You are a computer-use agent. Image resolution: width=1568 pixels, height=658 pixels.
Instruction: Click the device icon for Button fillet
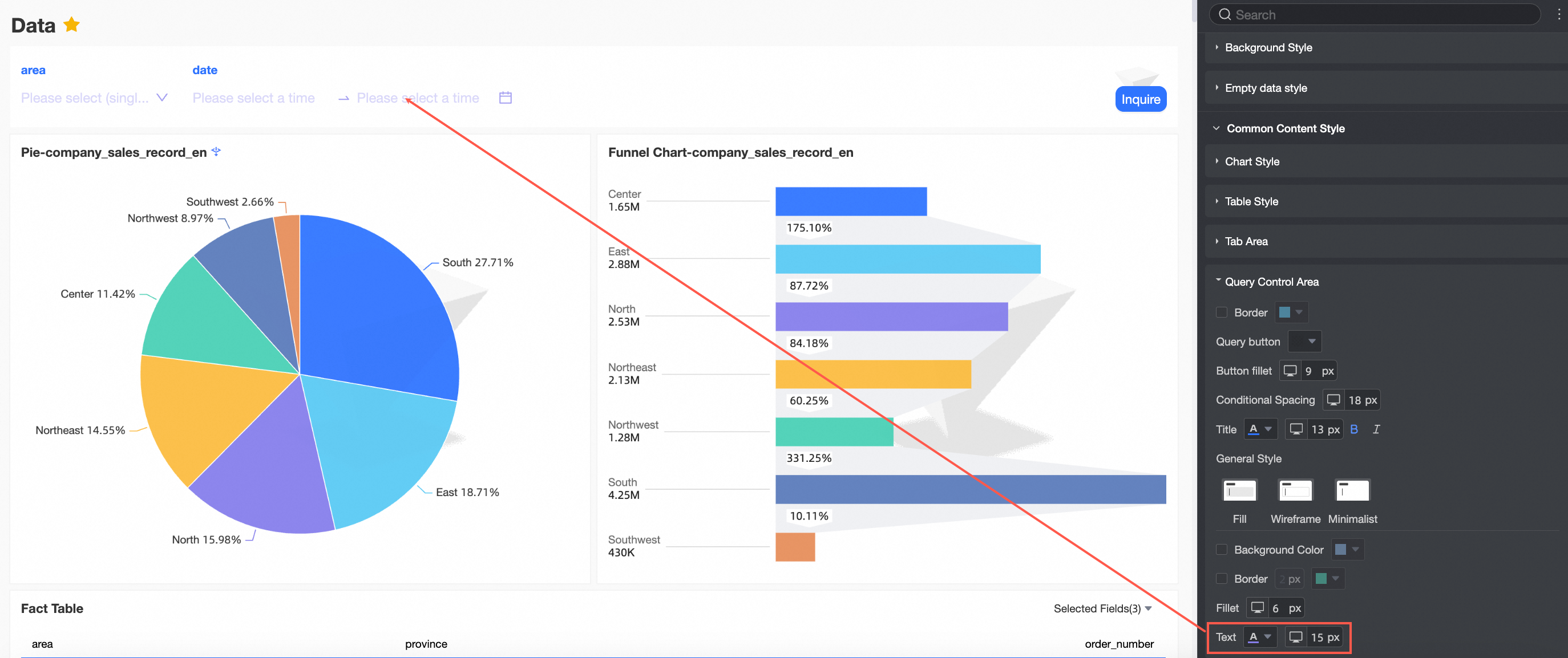tap(1290, 371)
